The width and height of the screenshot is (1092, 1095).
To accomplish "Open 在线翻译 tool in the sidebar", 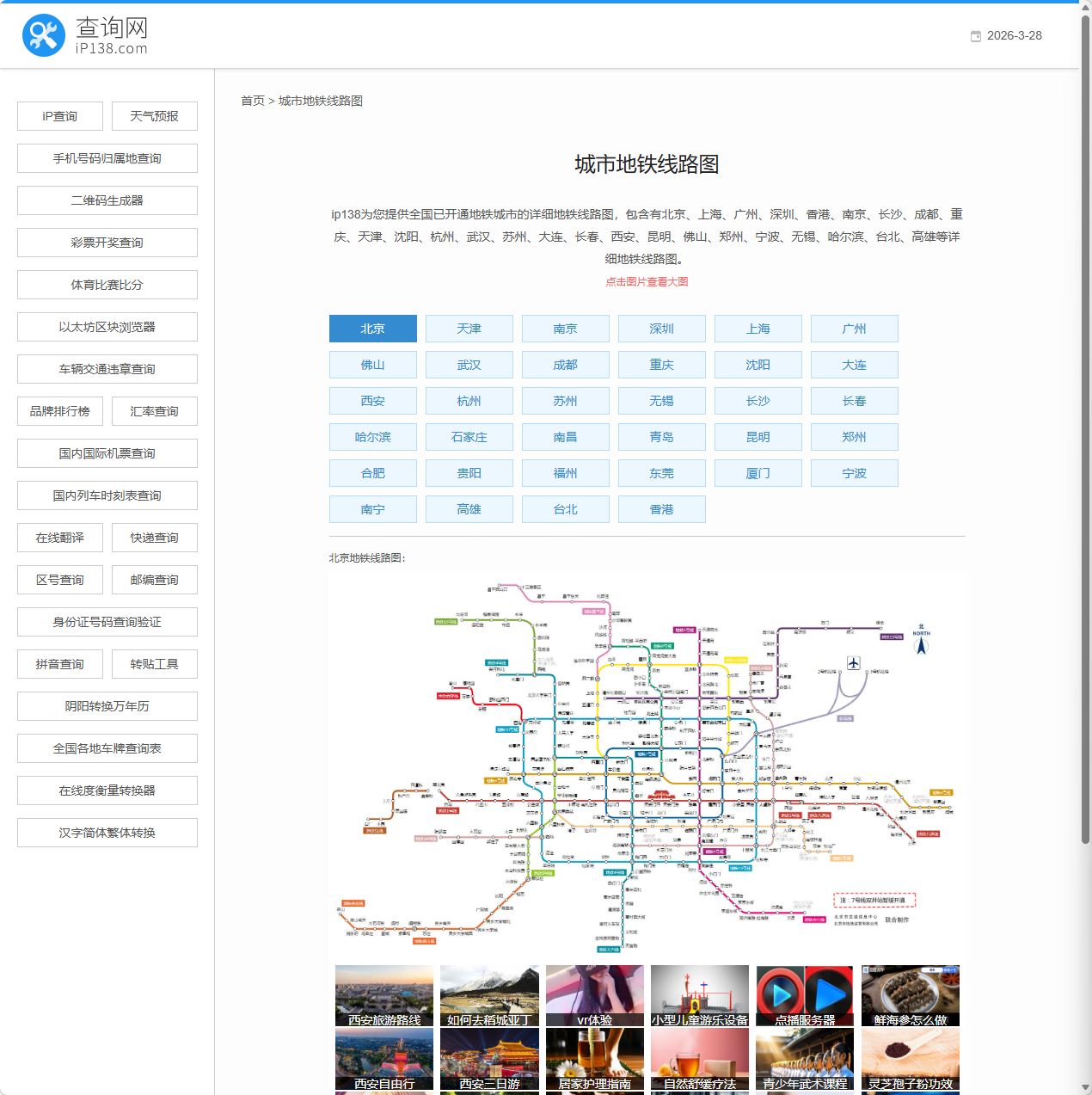I will 60,538.
